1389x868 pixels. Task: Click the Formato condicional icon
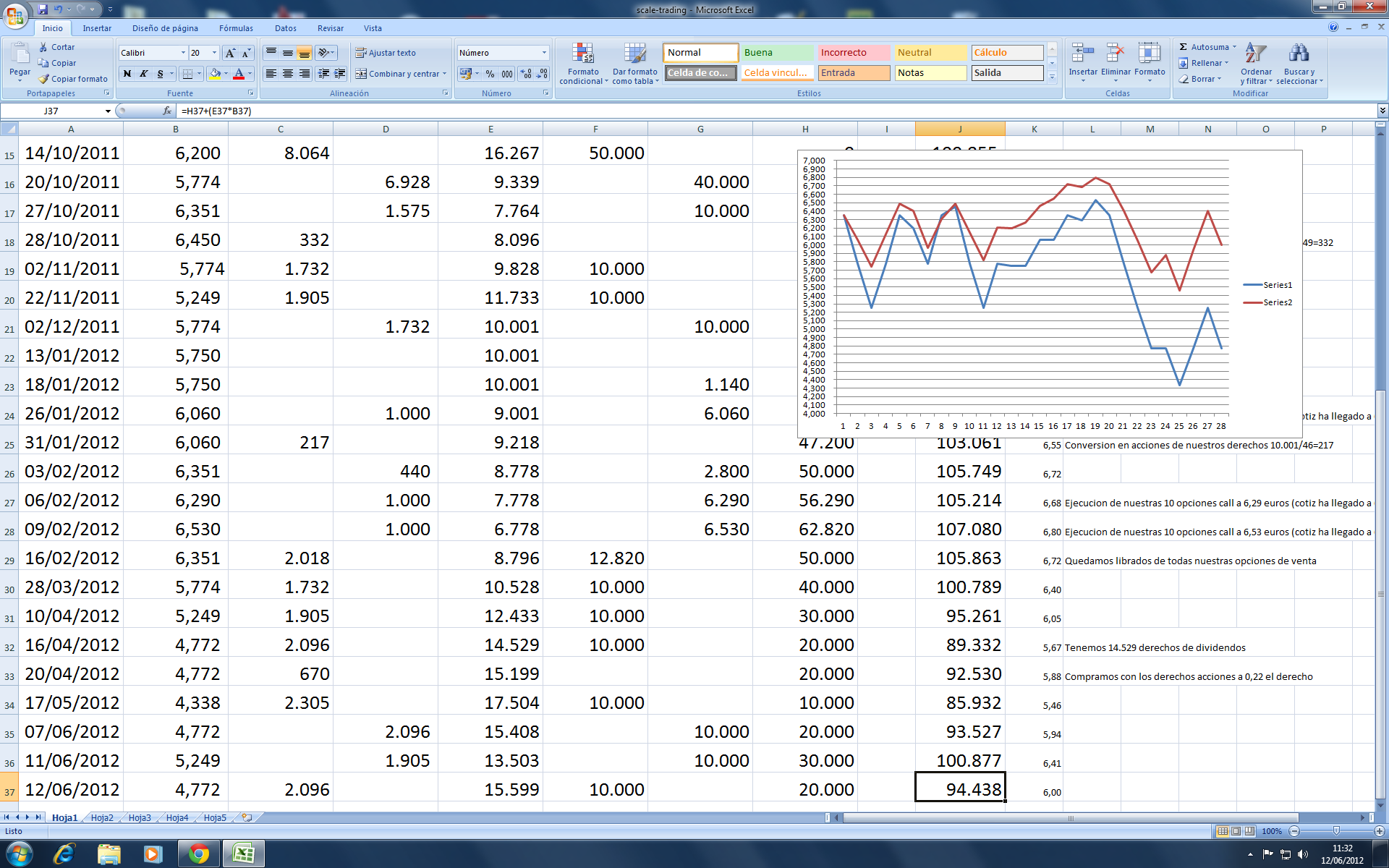tap(583, 54)
